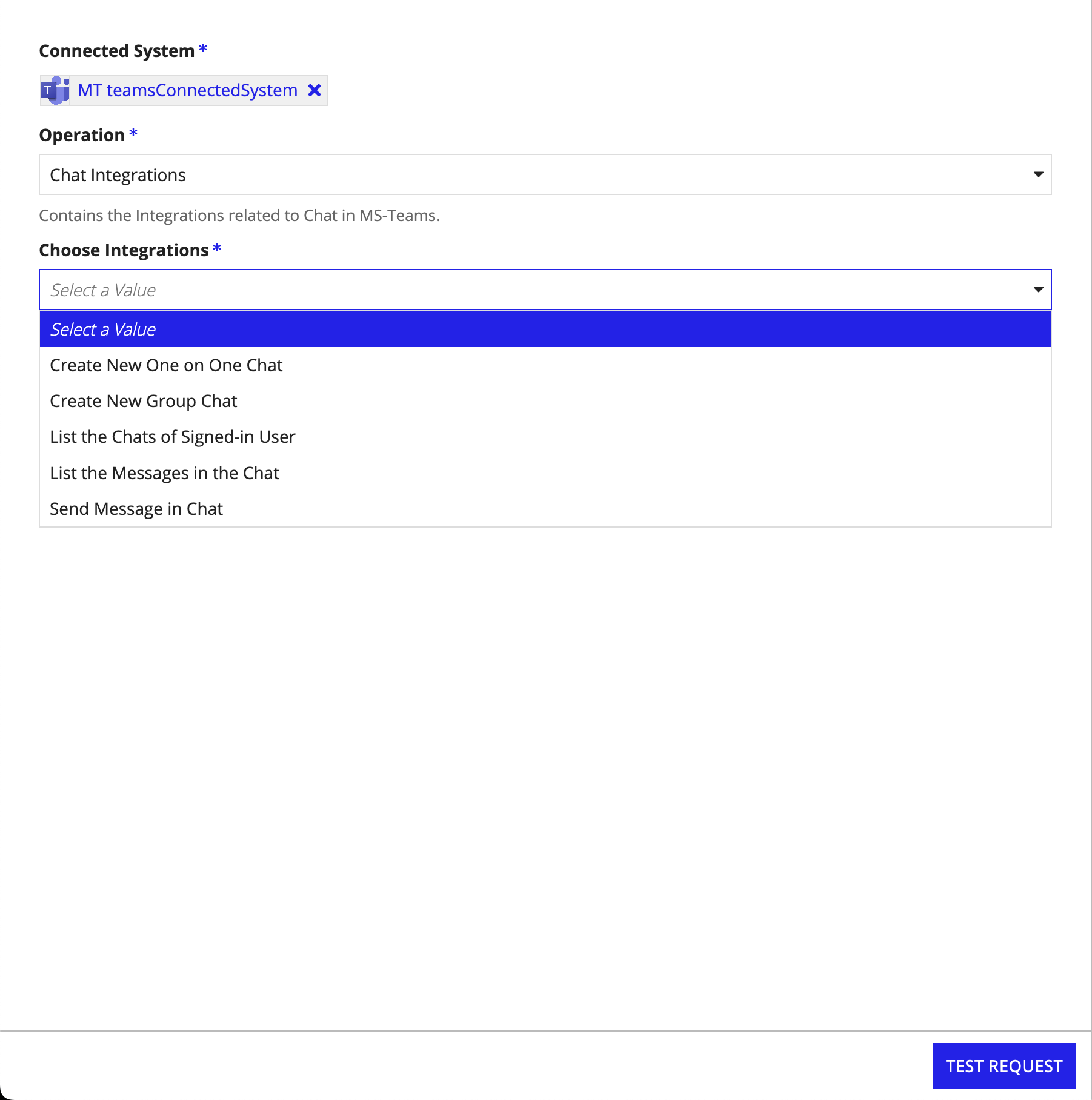Select 'Create New Group Chat'
The height and width of the screenshot is (1100, 1092).
click(143, 400)
